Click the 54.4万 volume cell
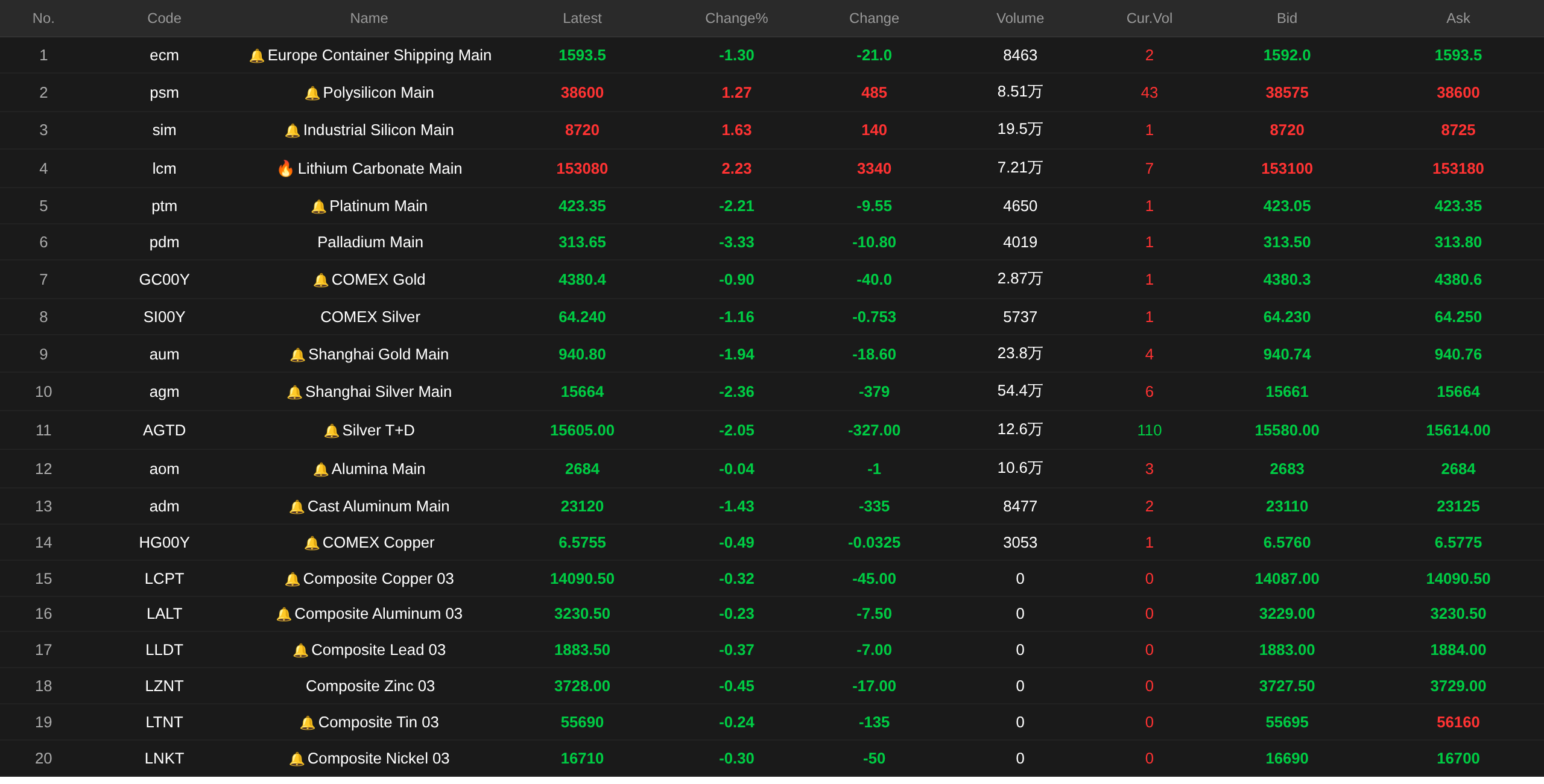1544x784 pixels. 1020,391
